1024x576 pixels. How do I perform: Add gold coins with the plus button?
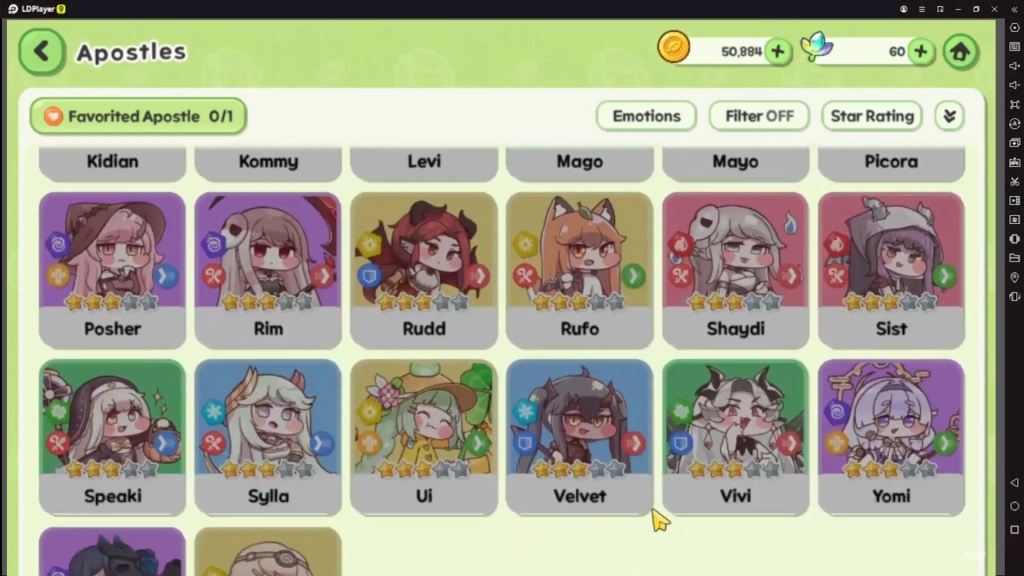click(x=777, y=52)
